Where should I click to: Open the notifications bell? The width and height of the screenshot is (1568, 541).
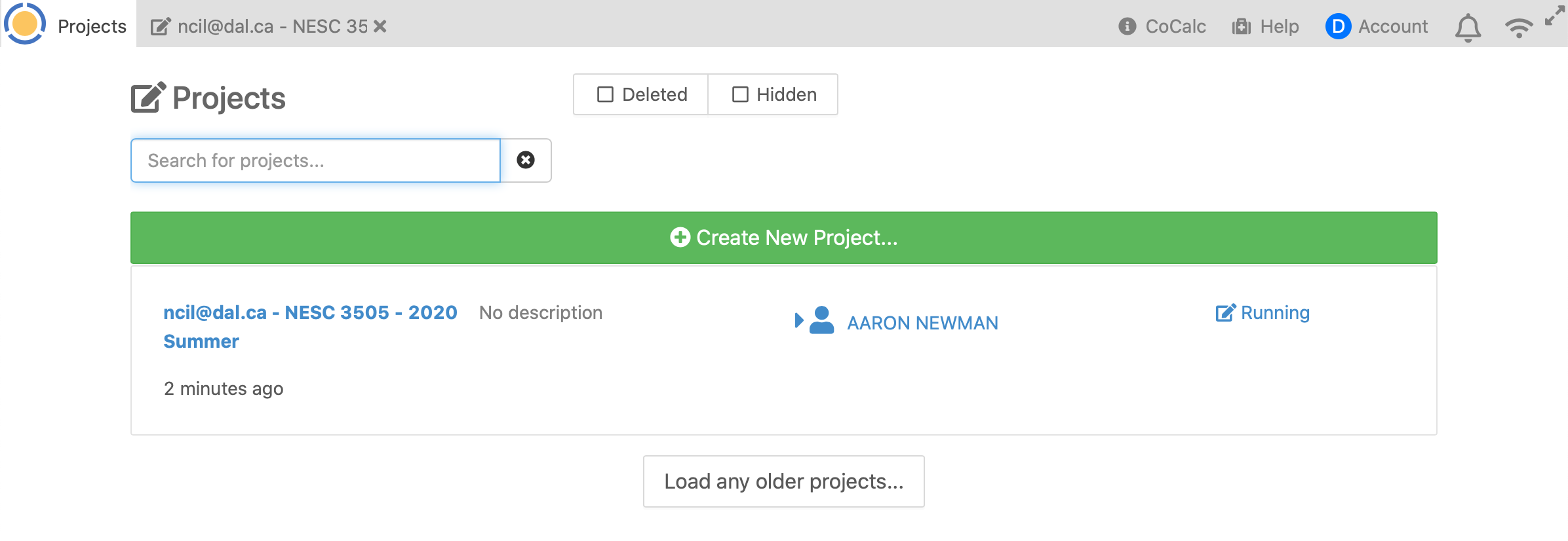click(1468, 28)
